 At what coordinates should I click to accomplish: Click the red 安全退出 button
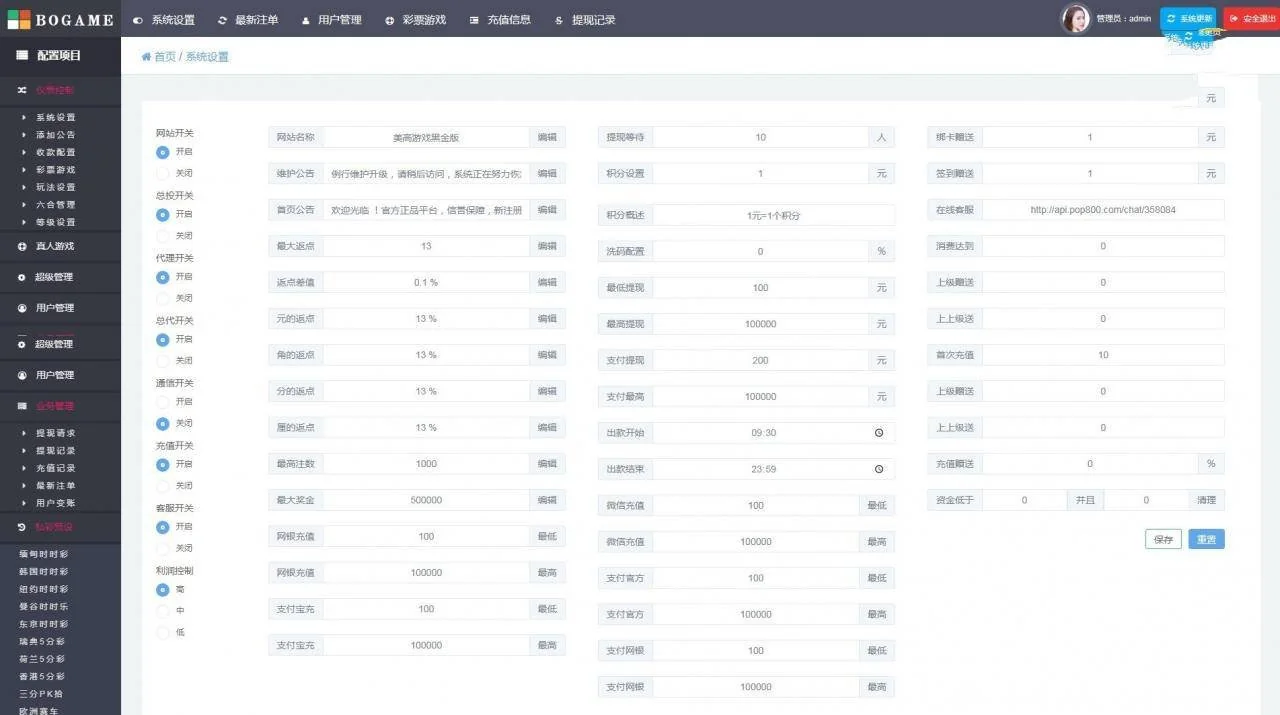pos(1251,19)
